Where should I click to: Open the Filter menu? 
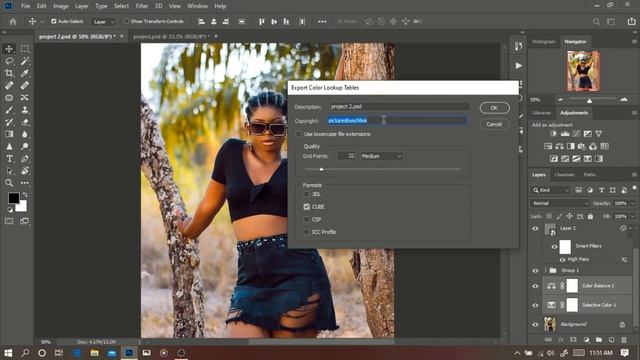pyautogui.click(x=142, y=6)
